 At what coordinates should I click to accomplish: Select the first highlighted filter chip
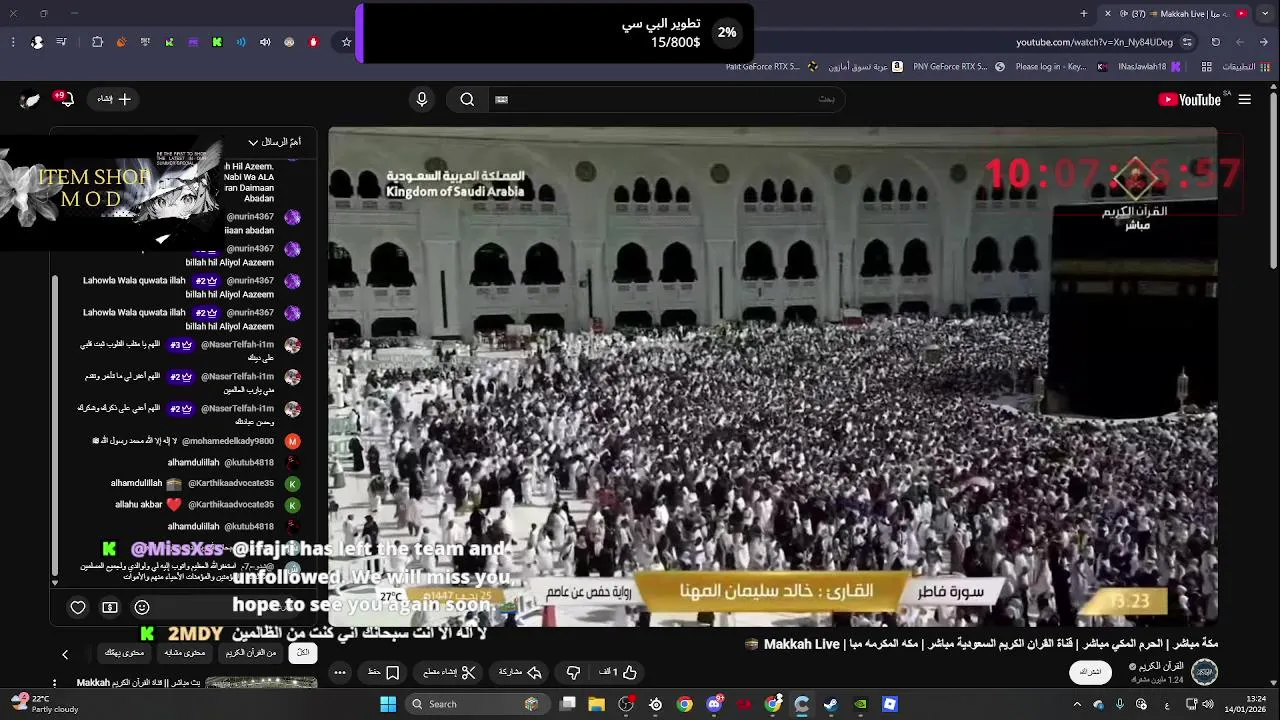303,653
